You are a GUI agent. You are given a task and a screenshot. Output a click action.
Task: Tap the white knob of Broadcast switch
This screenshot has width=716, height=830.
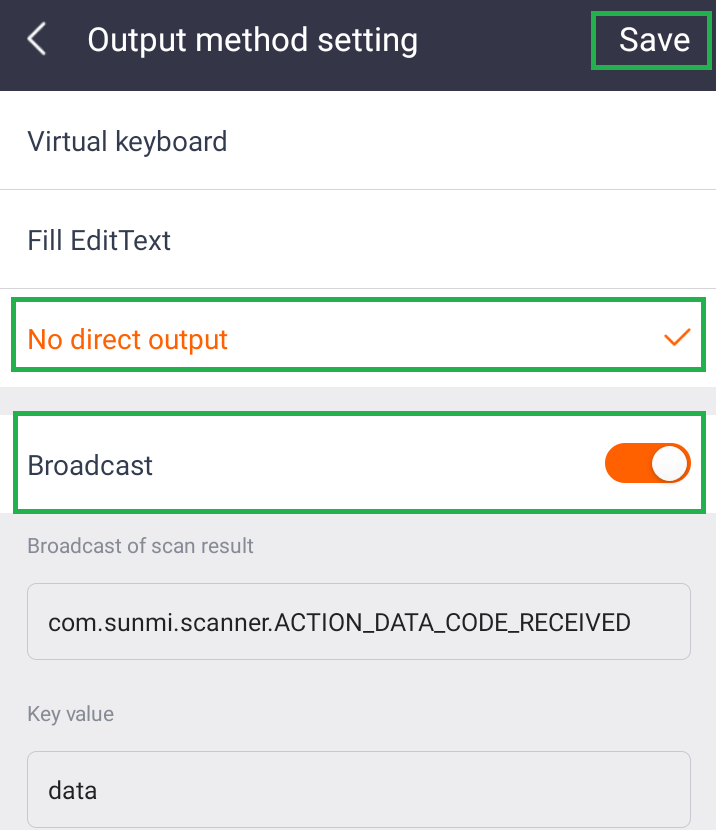(670, 464)
